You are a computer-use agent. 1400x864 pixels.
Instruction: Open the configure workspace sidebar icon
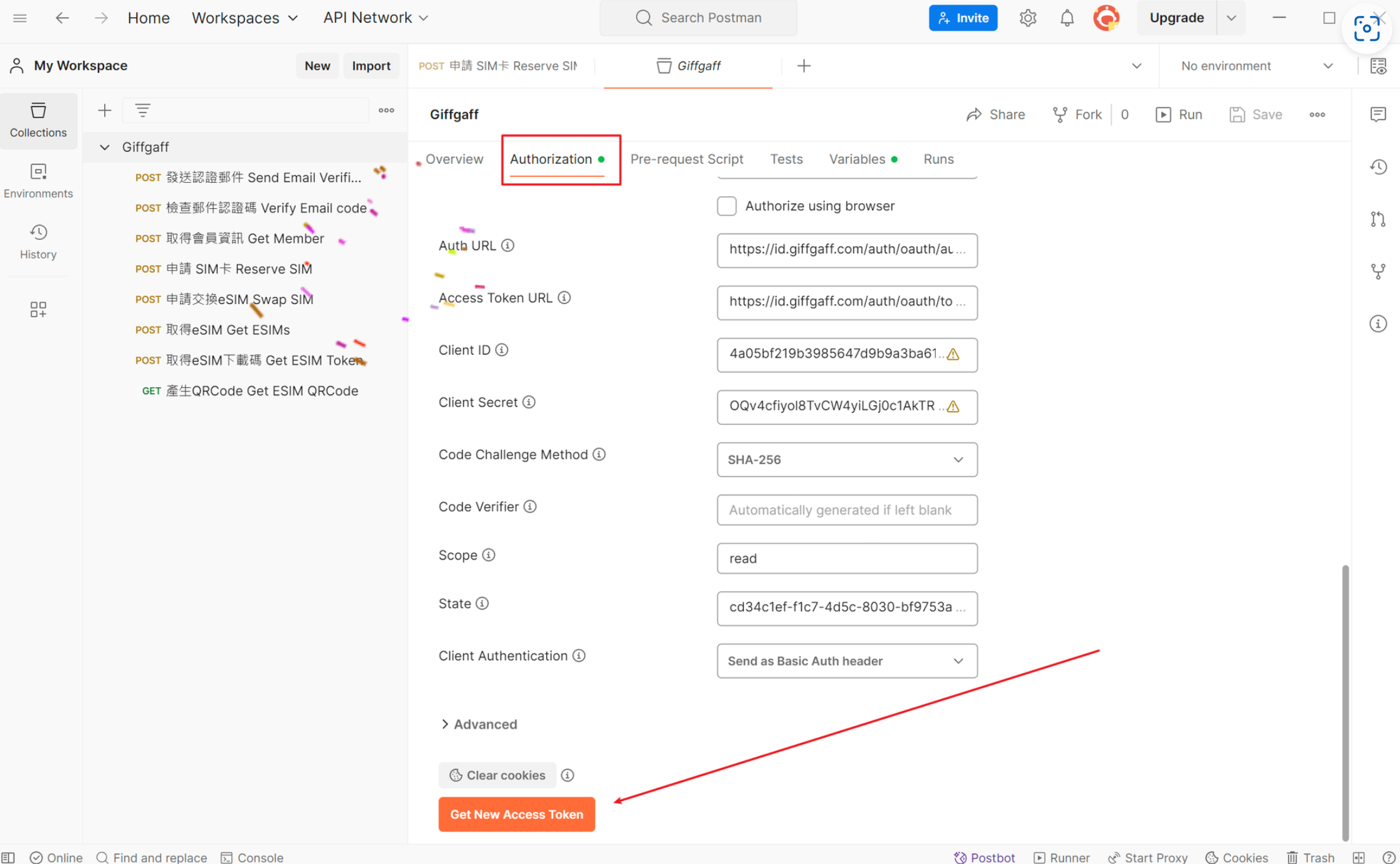[38, 309]
